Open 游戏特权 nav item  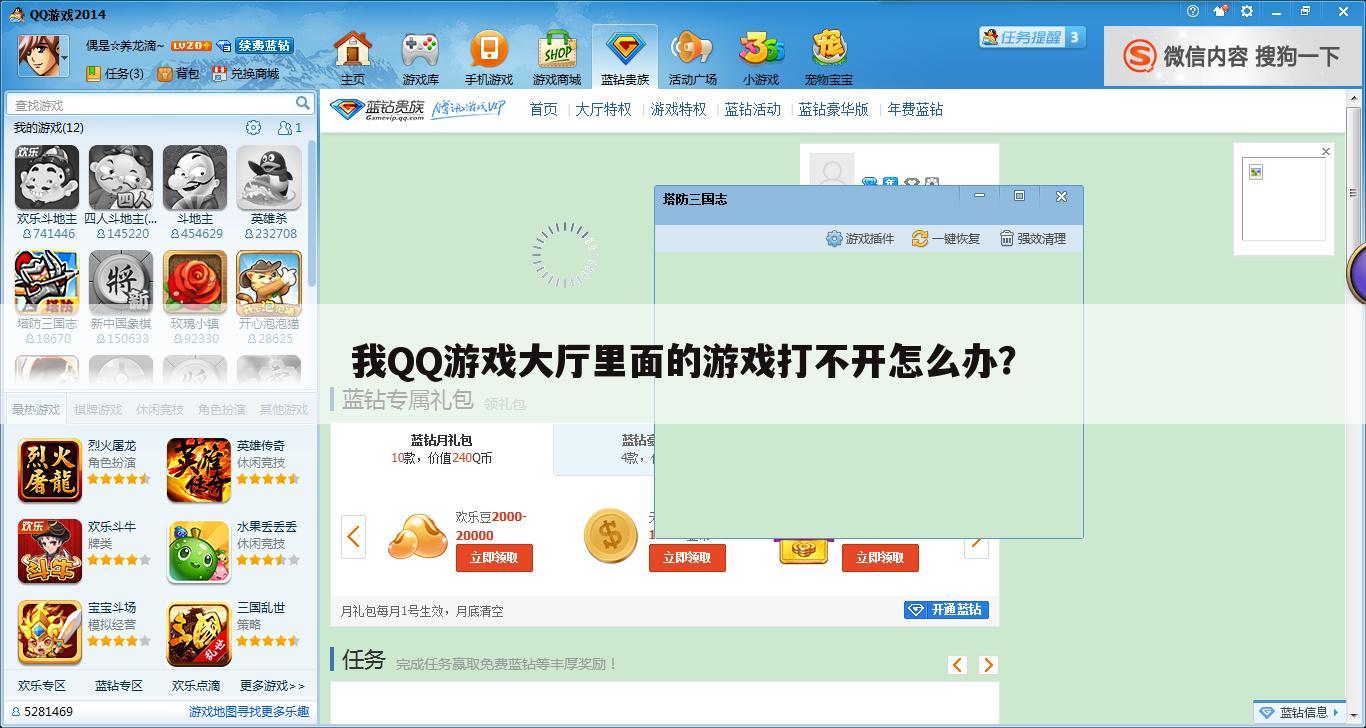click(678, 109)
